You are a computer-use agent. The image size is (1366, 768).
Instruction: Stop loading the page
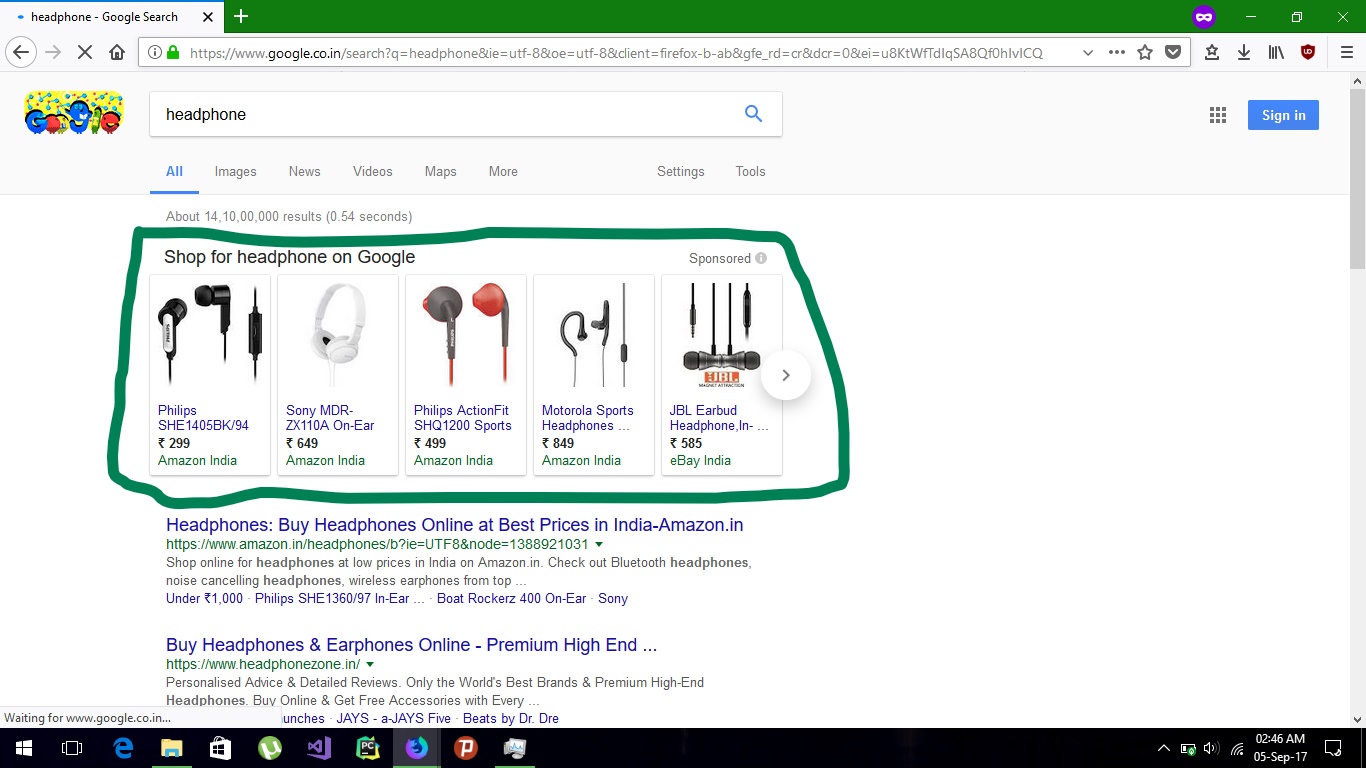(85, 52)
